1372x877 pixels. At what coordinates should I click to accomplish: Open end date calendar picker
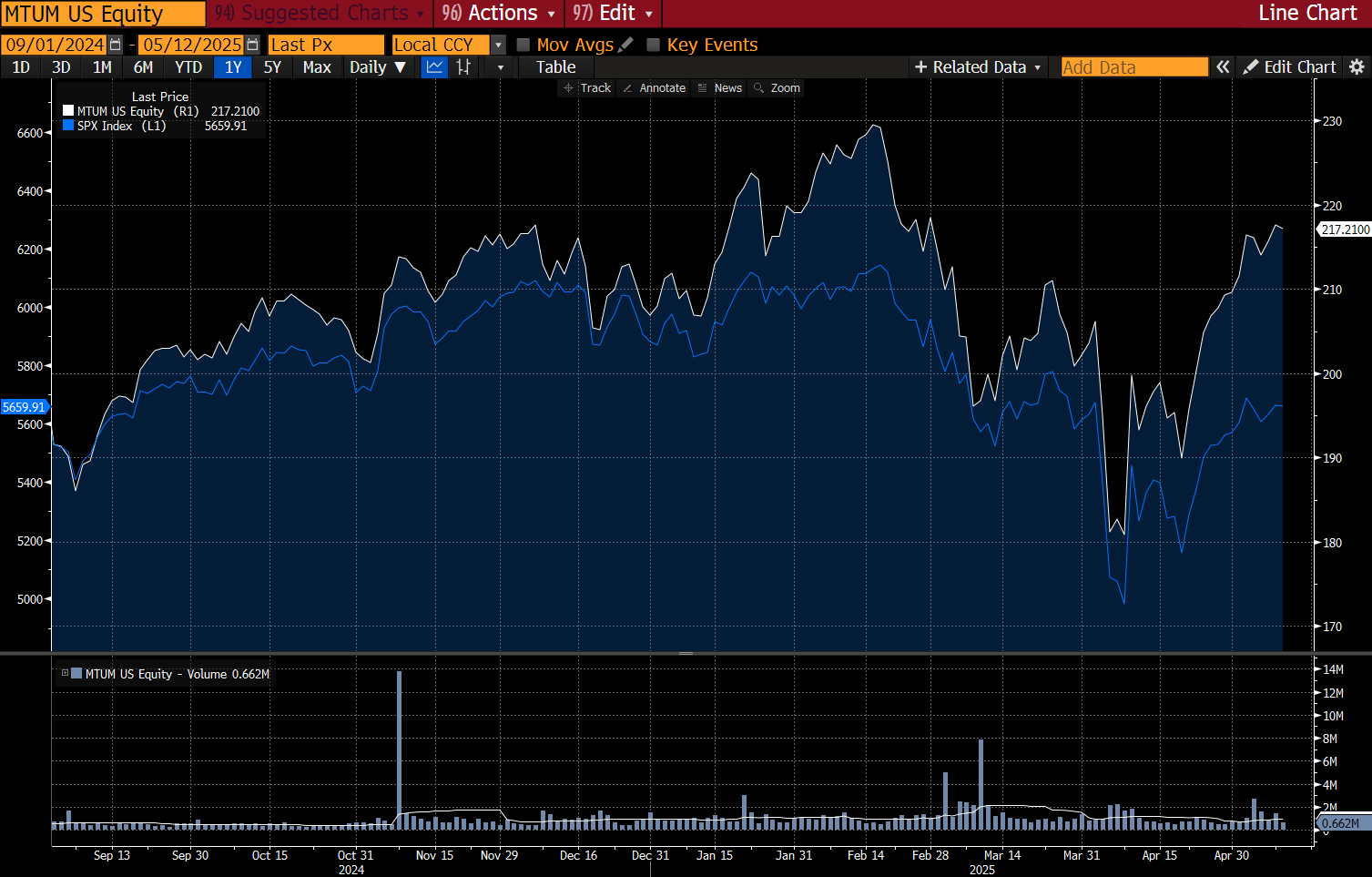coord(252,45)
